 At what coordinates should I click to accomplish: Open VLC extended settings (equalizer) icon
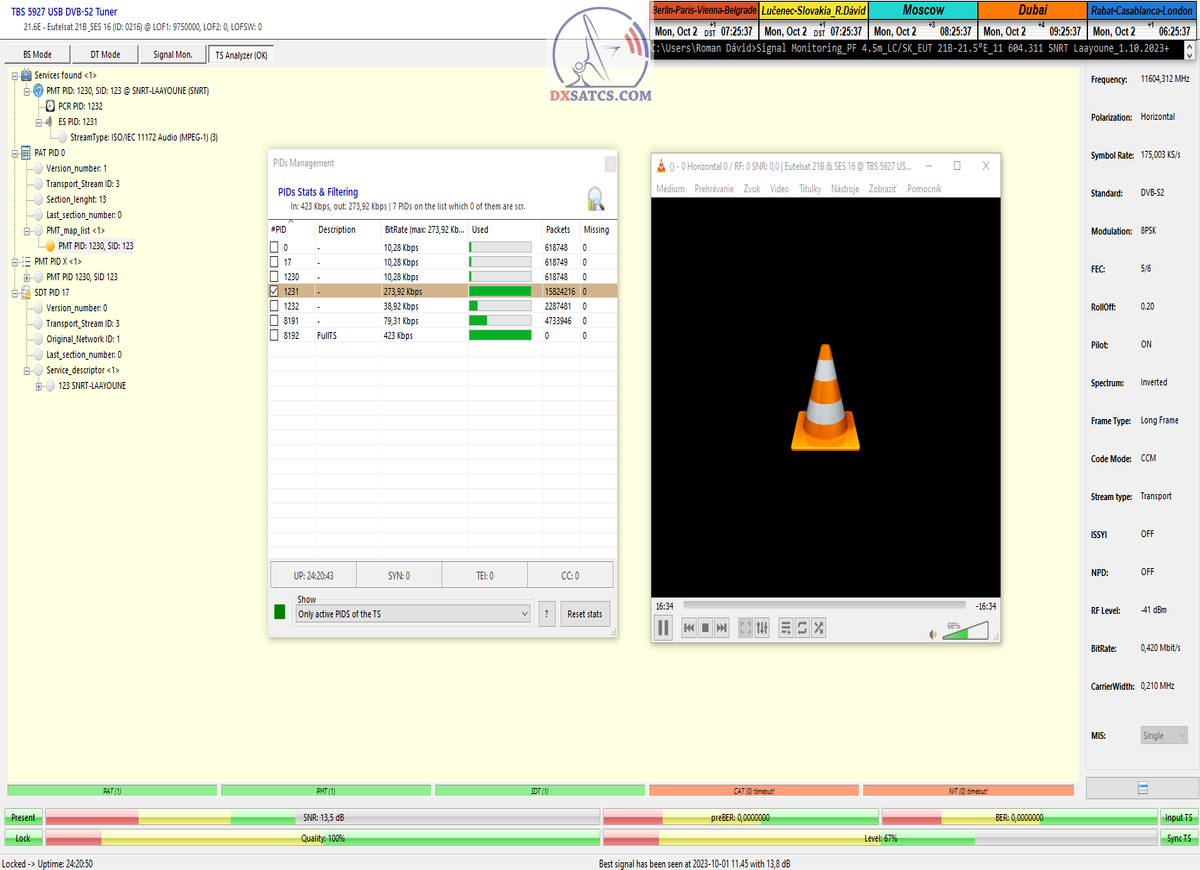coord(762,628)
